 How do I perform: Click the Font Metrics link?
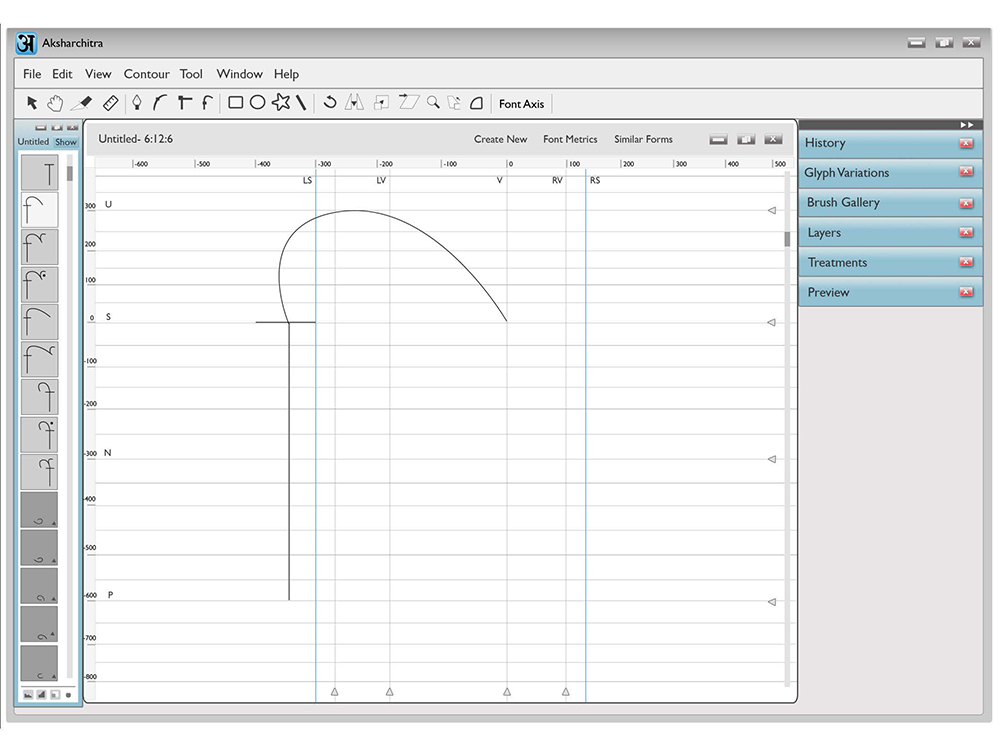(570, 139)
